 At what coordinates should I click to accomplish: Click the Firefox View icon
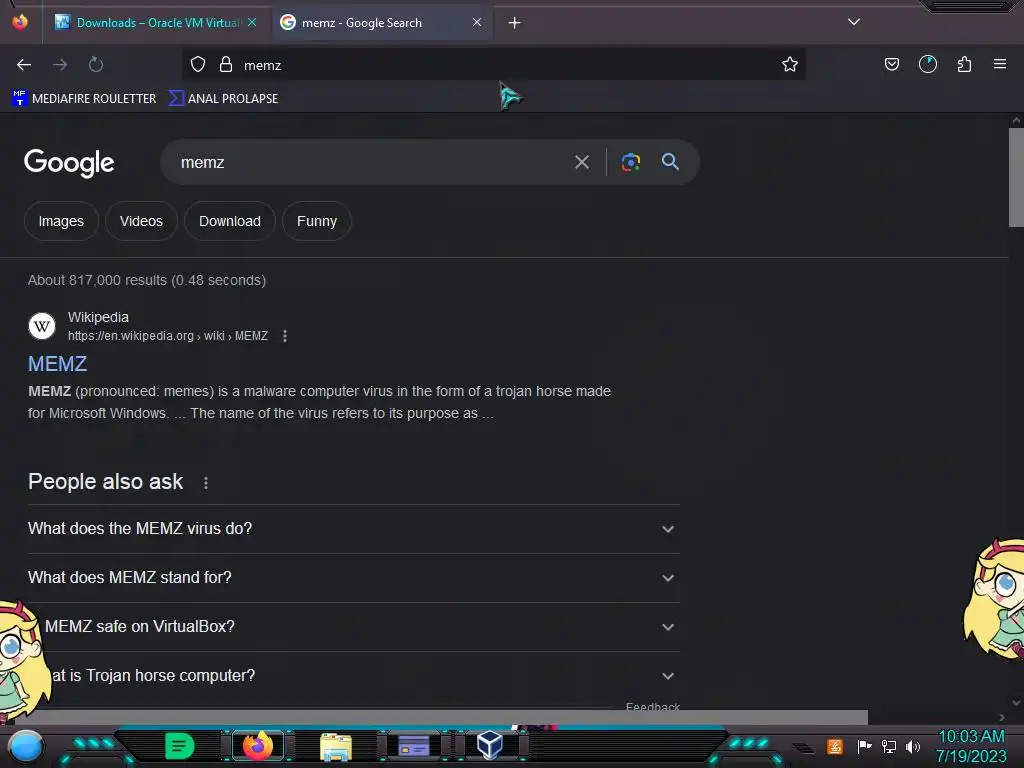(x=20, y=22)
